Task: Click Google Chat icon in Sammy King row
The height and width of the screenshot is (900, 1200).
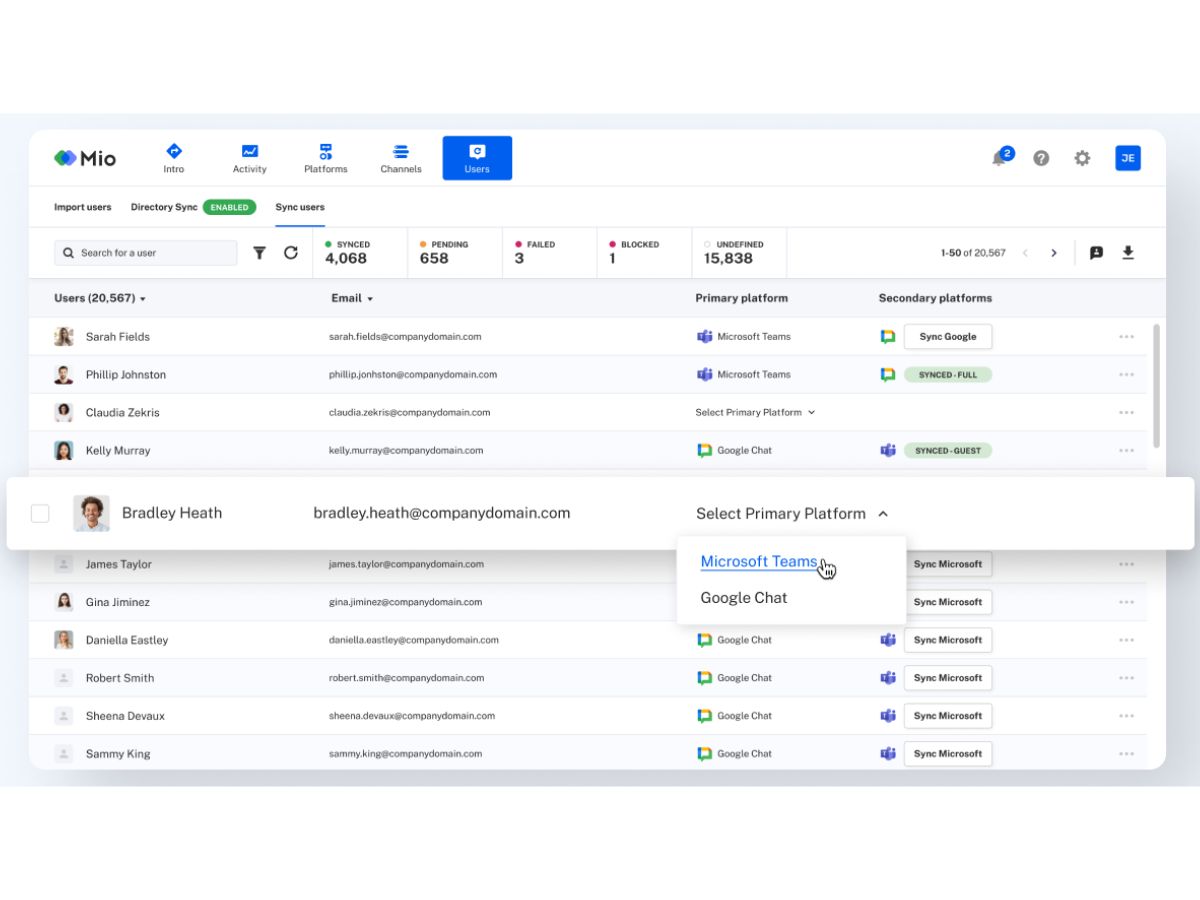Action: coord(705,754)
